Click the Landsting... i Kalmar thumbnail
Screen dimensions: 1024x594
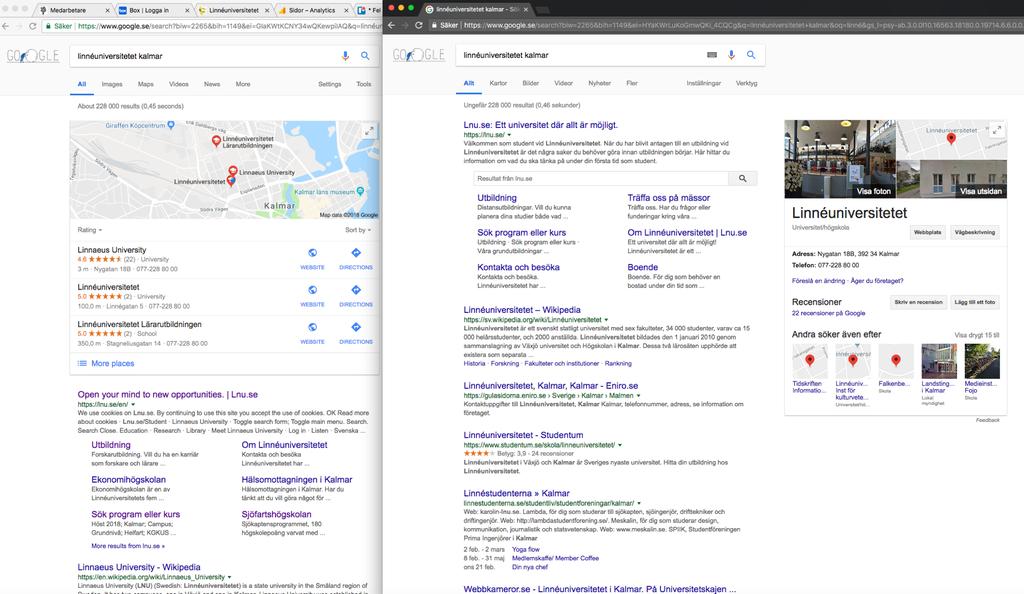tap(938, 362)
